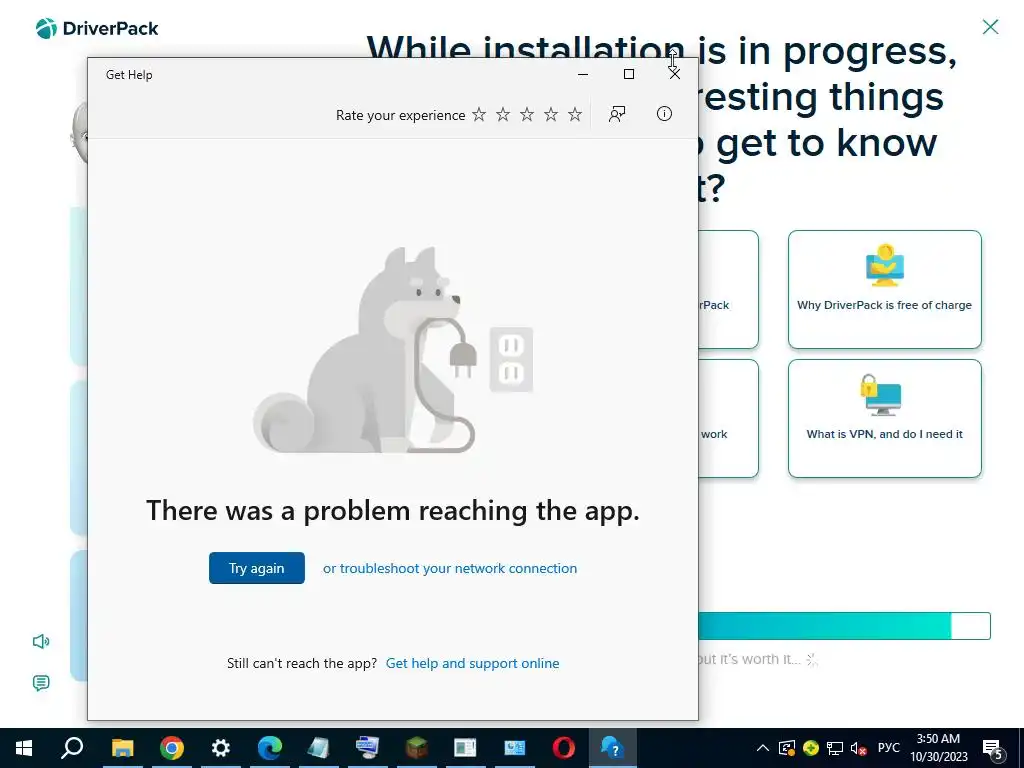The height and width of the screenshot is (768, 1024).
Task: Open Settings gear in taskbar
Action: 221,748
